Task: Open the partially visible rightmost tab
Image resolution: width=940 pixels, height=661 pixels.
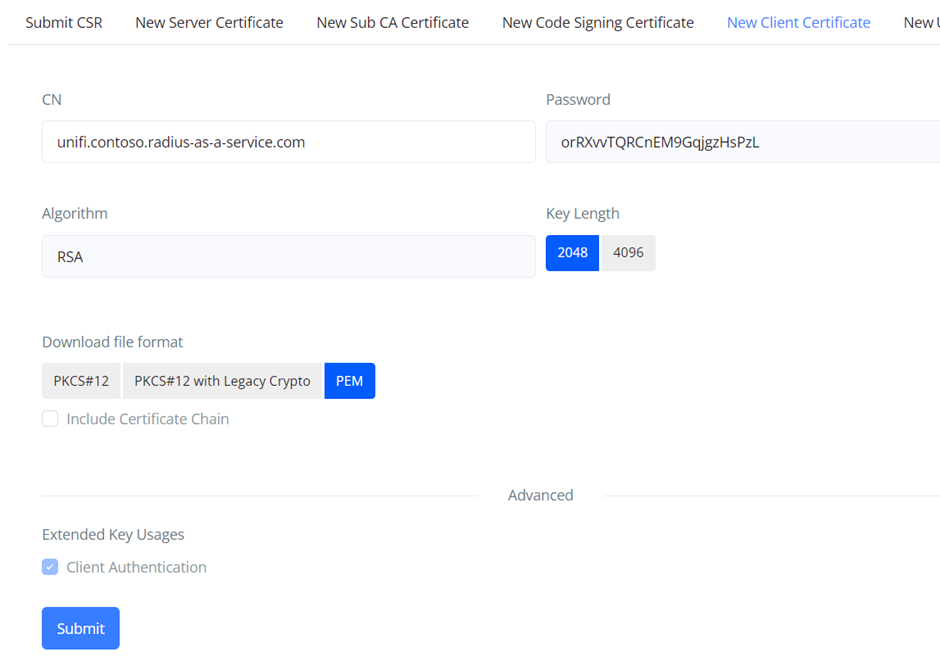Action: (920, 22)
